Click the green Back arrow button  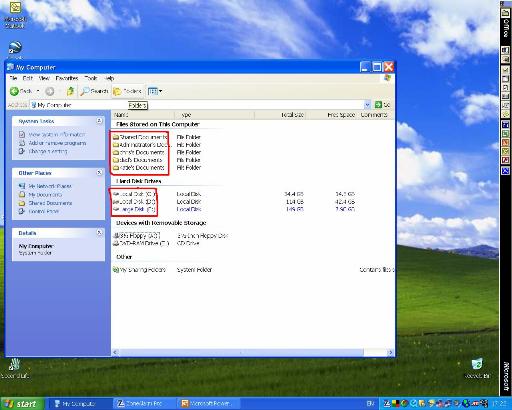[x=21, y=91]
